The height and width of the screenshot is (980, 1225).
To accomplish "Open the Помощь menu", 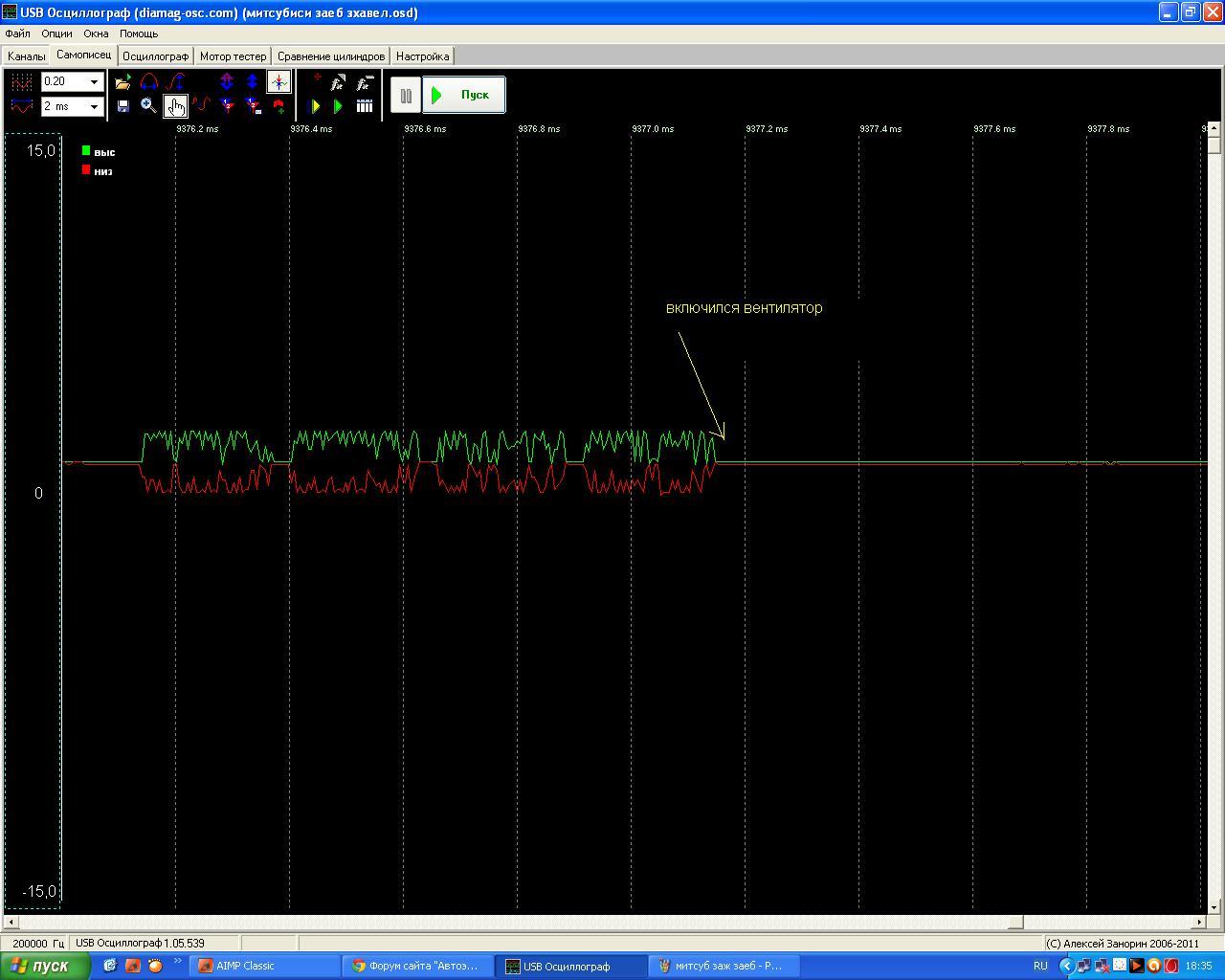I will (139, 33).
